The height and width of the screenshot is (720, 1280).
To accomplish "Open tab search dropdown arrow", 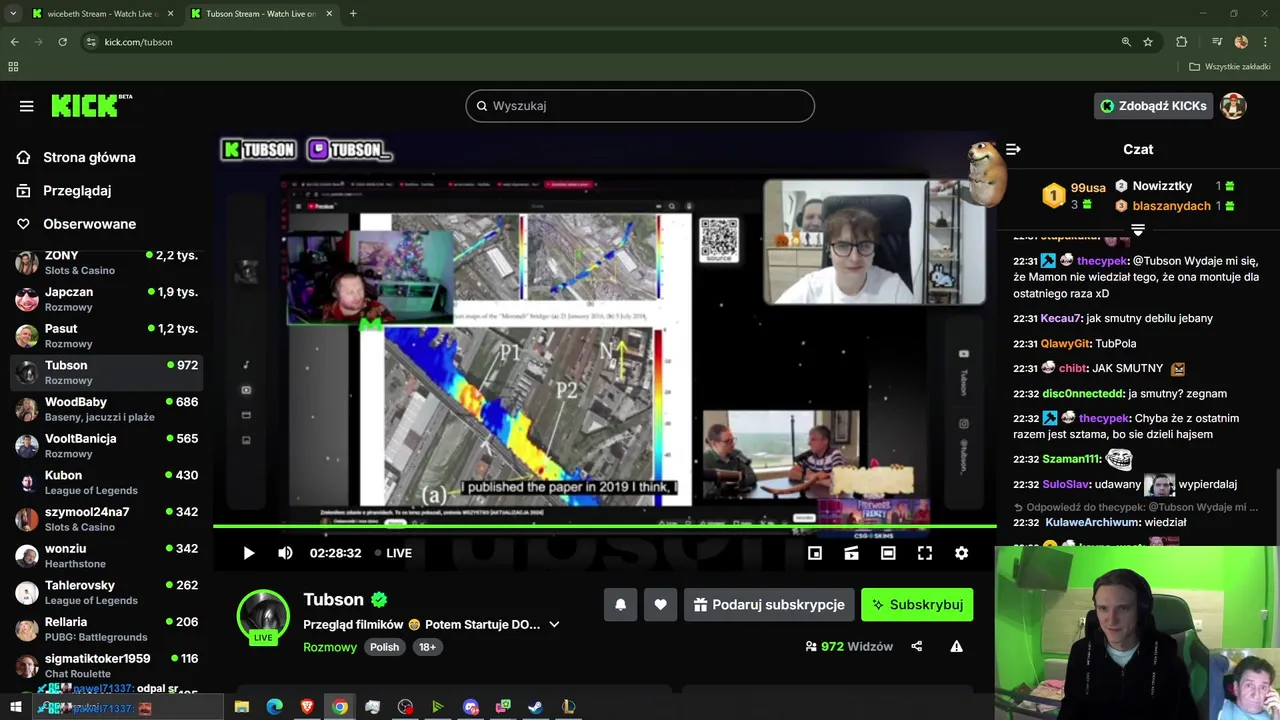I will point(13,14).
